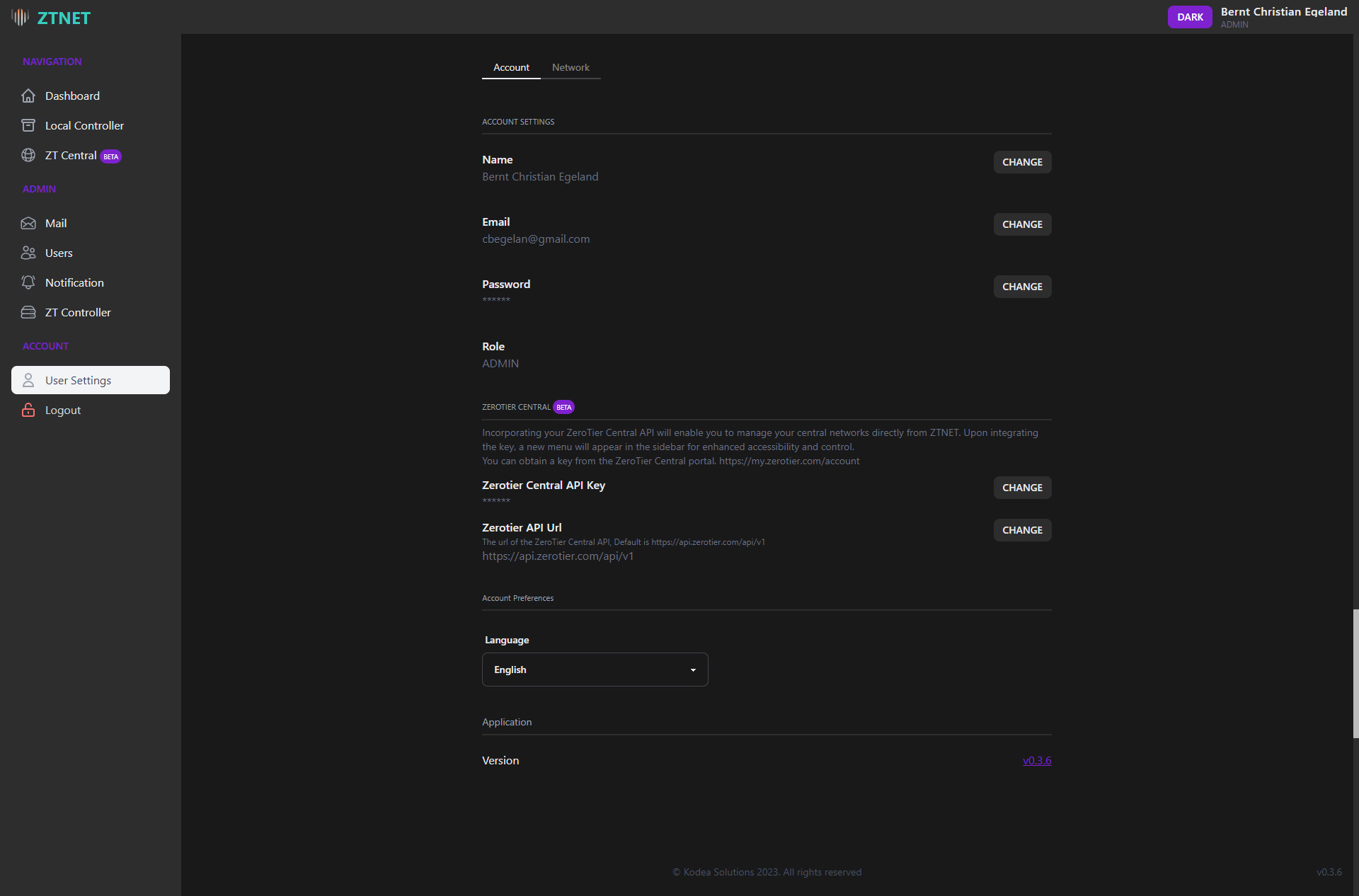Click the Language dropdown arrow

693,670
